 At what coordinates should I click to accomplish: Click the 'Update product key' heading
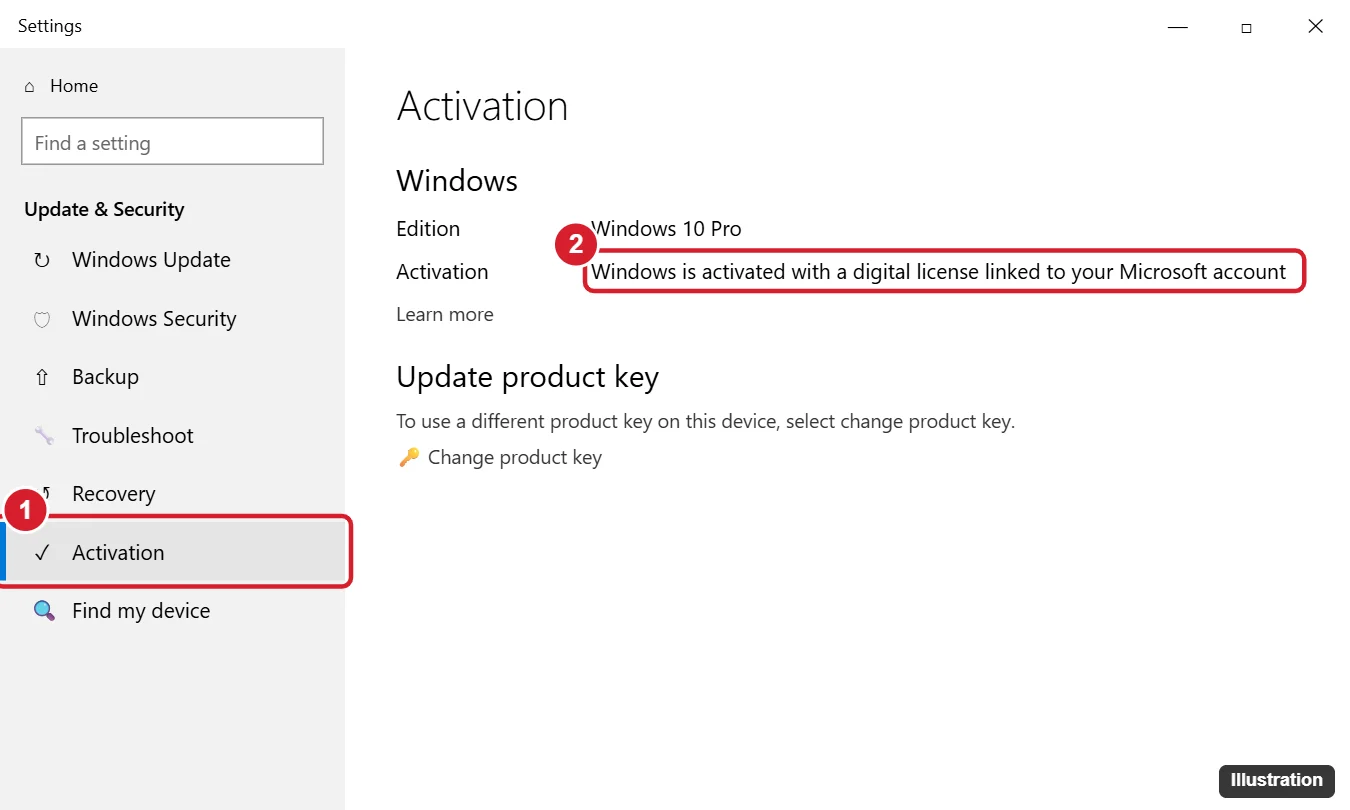pyautogui.click(x=527, y=377)
